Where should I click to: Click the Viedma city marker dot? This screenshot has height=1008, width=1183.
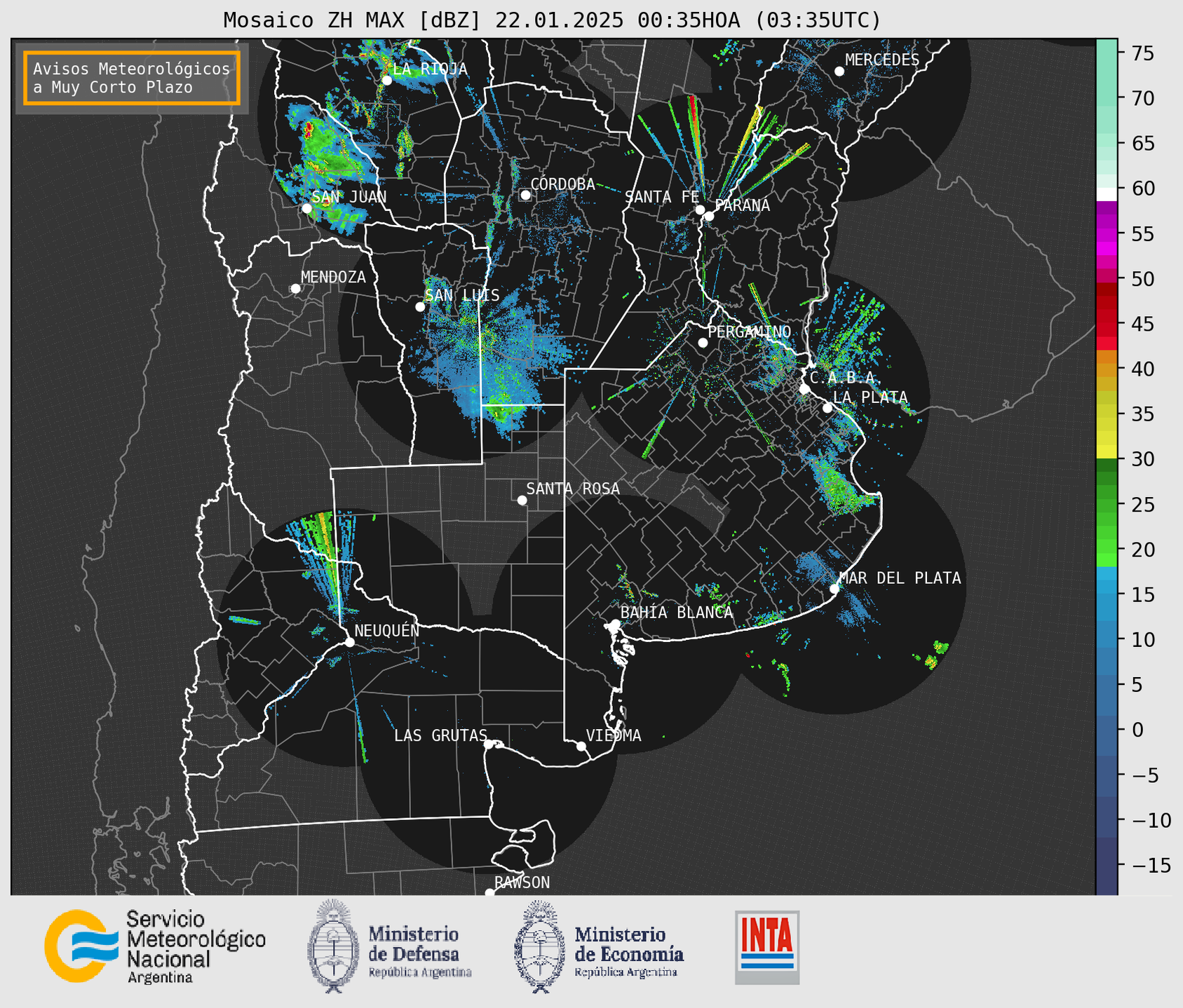[x=581, y=746]
